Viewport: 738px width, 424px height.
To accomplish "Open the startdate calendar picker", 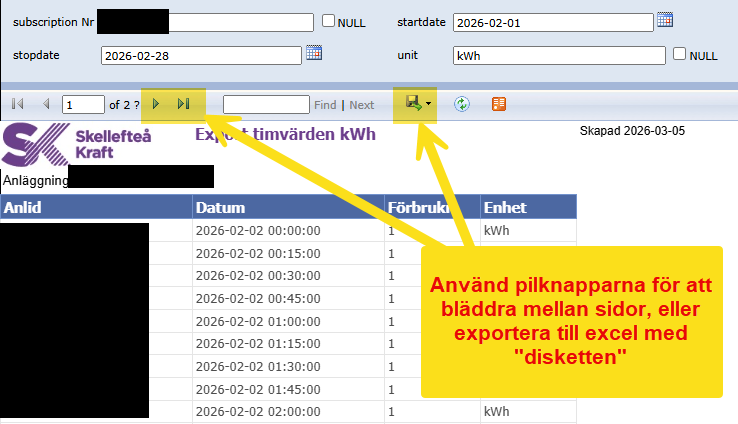I will (665, 20).
